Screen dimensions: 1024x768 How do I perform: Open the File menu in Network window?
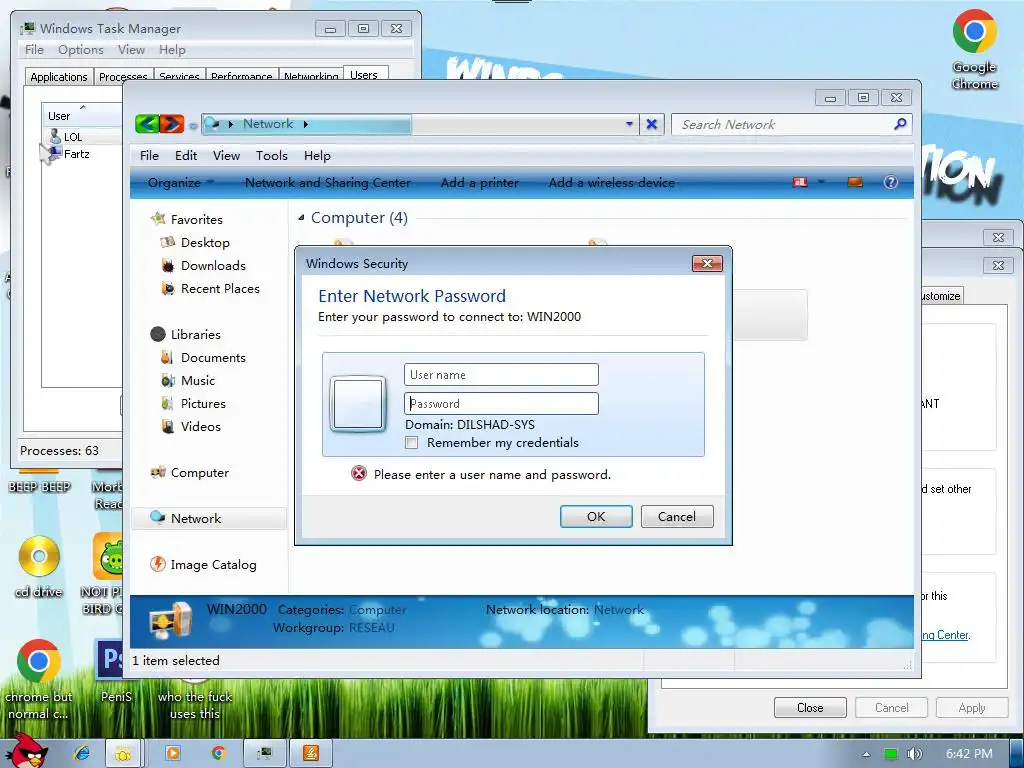coord(149,155)
